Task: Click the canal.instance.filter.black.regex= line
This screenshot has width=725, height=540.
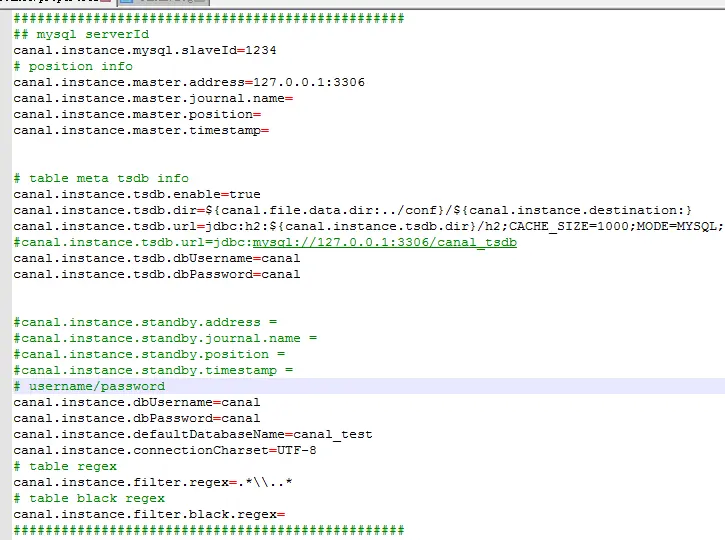Action: tap(149, 514)
